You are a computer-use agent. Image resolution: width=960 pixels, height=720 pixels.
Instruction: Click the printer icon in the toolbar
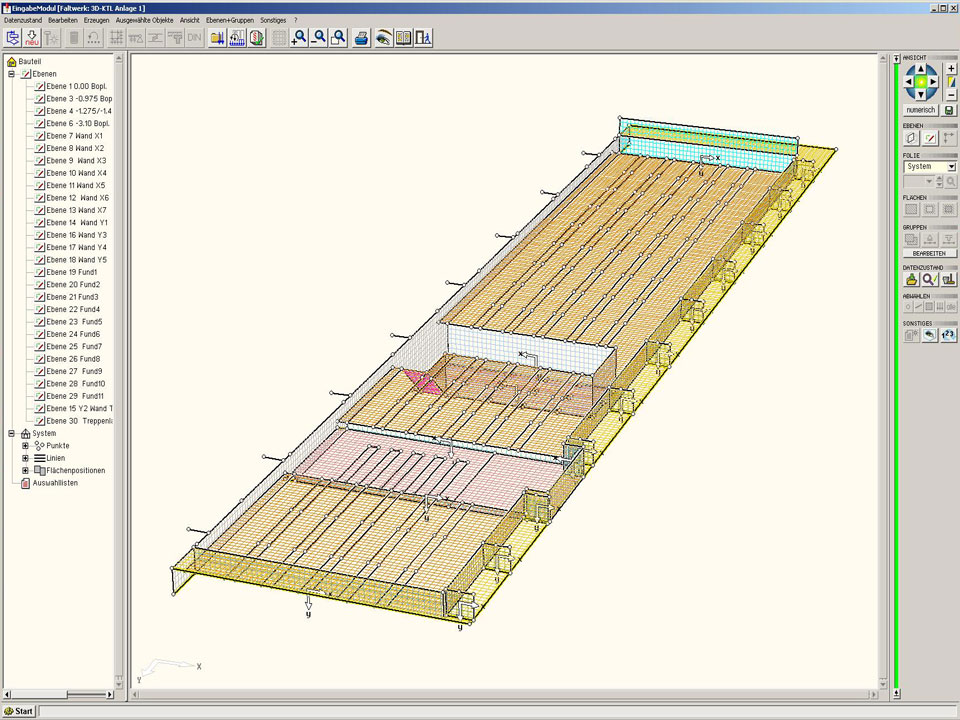tap(362, 38)
